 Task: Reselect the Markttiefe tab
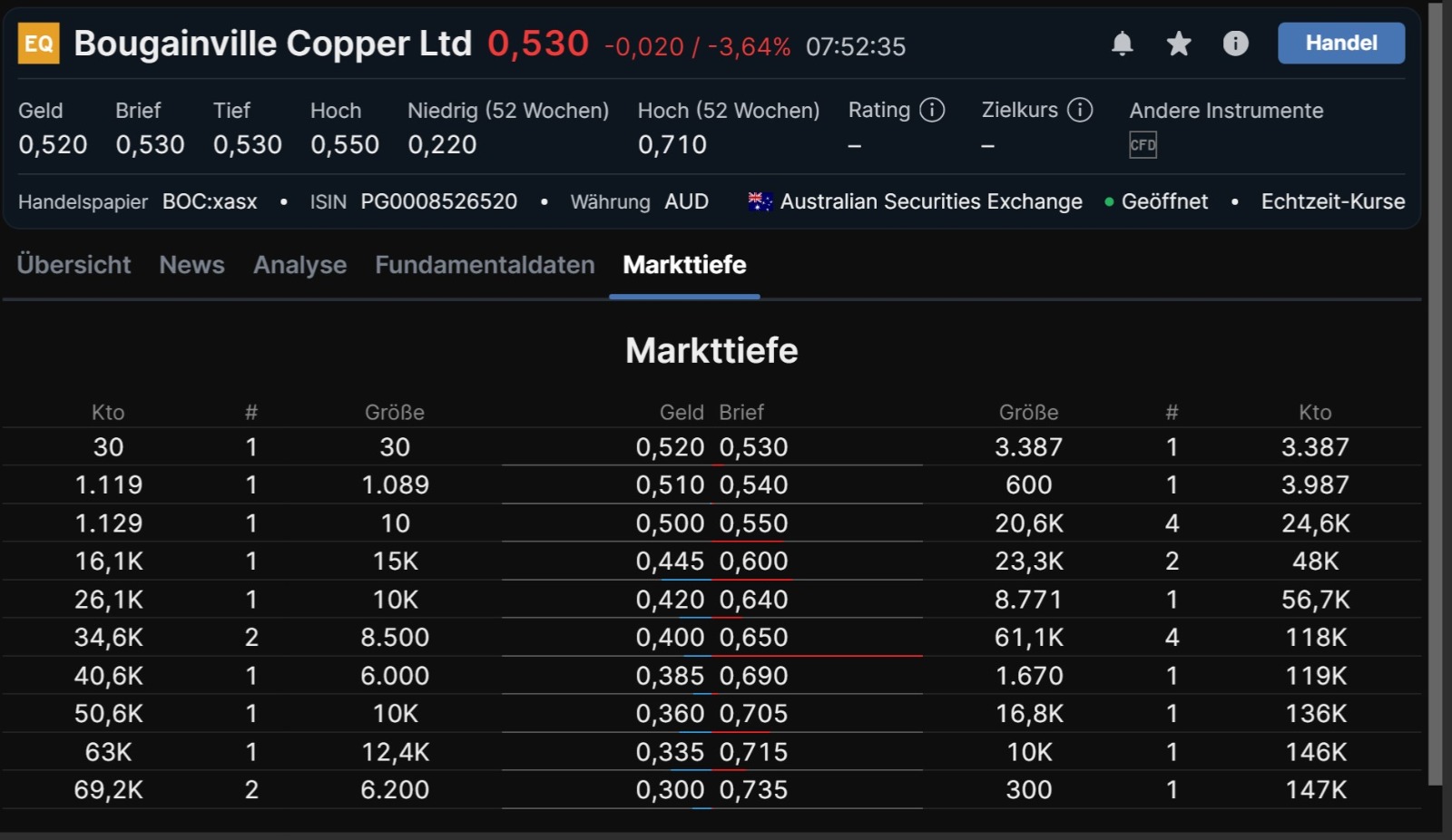(x=683, y=265)
